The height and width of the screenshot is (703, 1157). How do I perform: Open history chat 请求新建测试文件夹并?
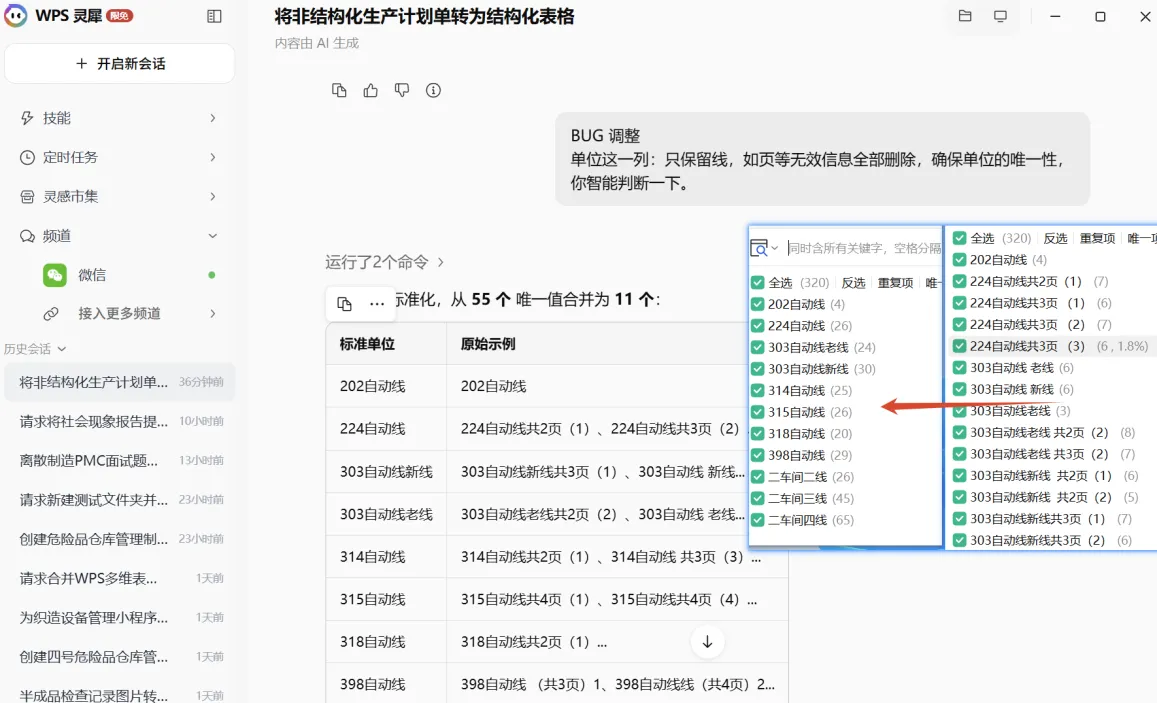pos(120,499)
